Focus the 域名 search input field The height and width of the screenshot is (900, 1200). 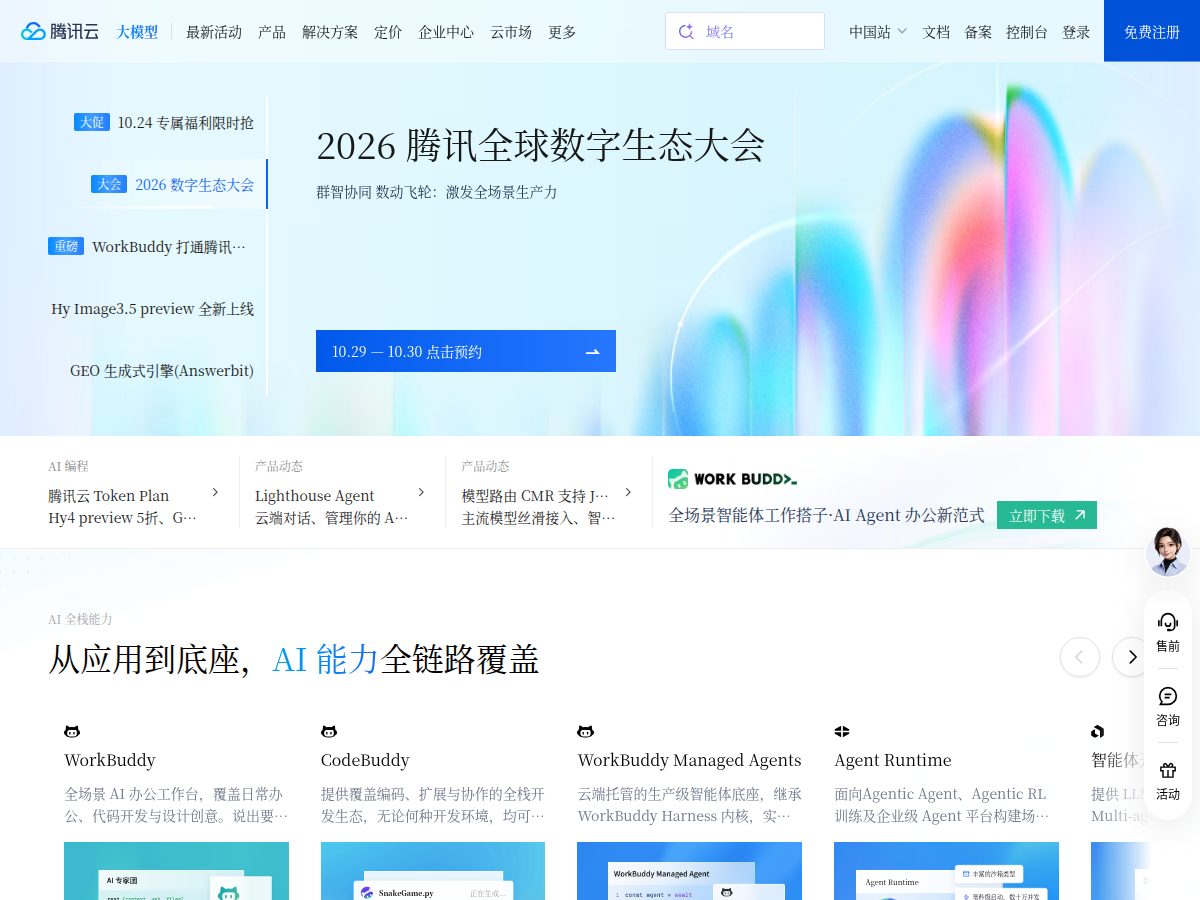745,31
